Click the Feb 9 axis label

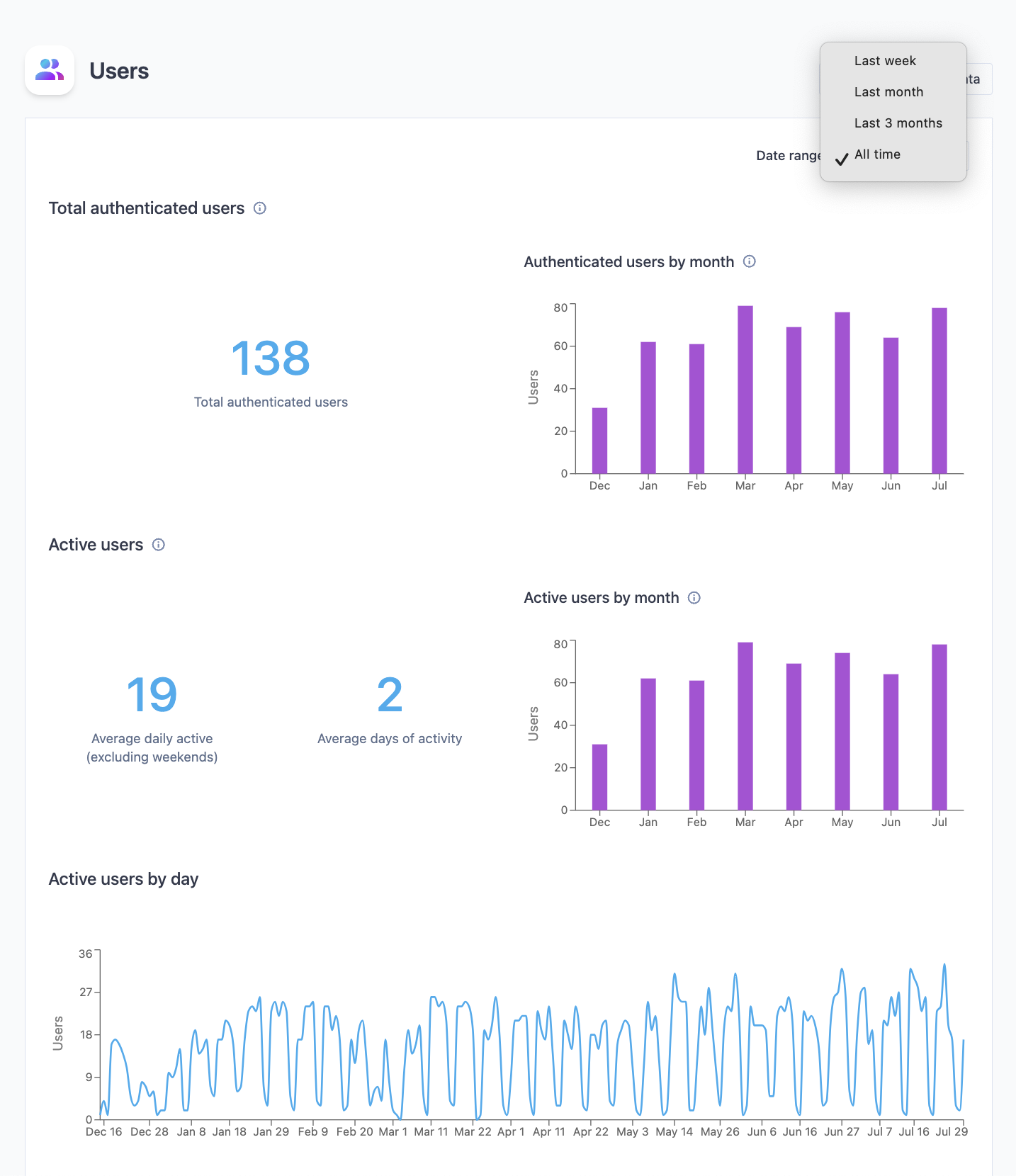tap(312, 1131)
